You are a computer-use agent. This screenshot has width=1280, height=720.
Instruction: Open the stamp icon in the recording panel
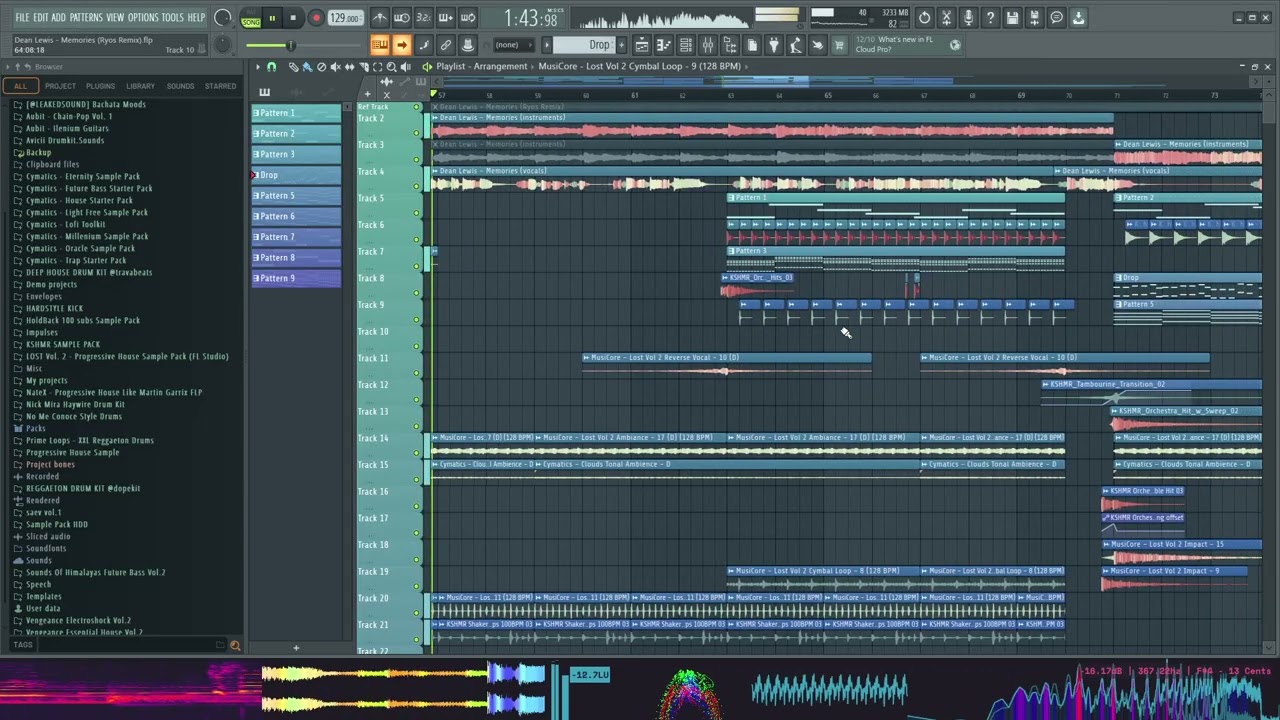[x=468, y=45]
